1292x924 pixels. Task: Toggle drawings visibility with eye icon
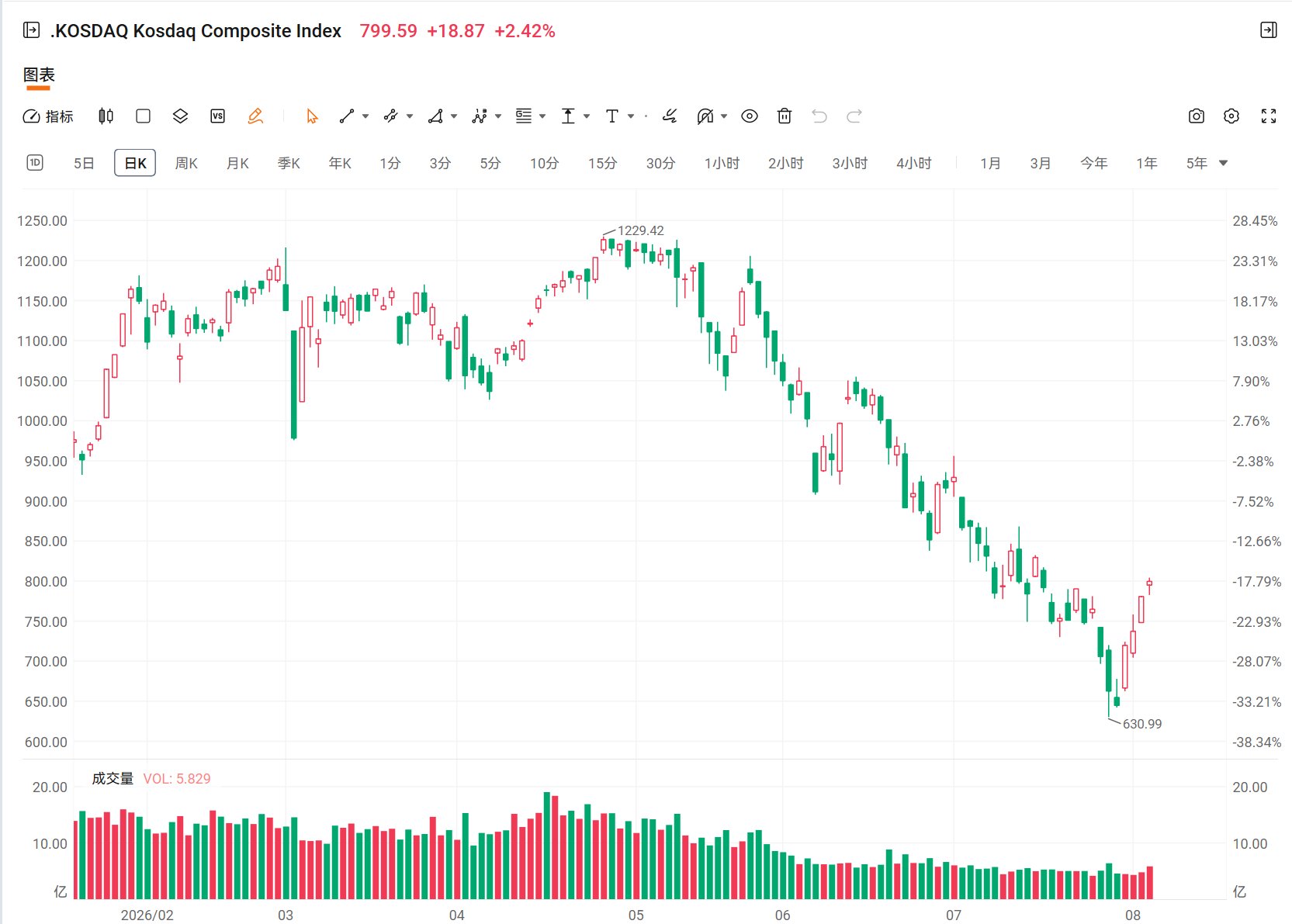(x=750, y=116)
